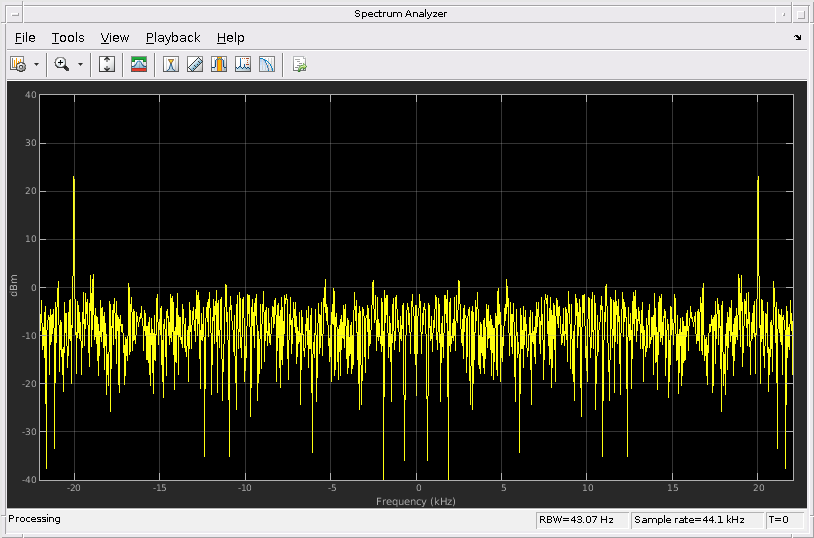Select the Zoom magnifier tool
The image size is (814, 538).
[62, 64]
